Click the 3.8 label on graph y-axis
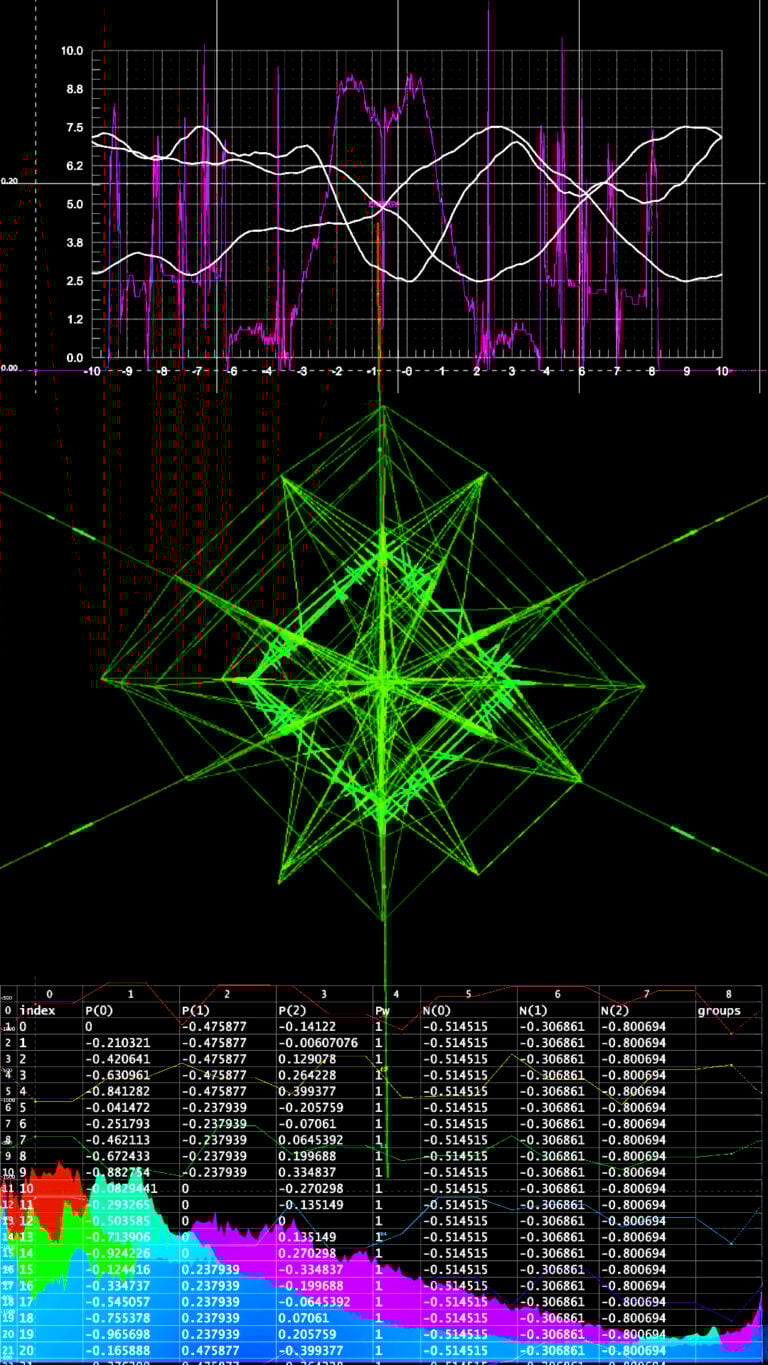768x1365 pixels. pyautogui.click(x=75, y=242)
